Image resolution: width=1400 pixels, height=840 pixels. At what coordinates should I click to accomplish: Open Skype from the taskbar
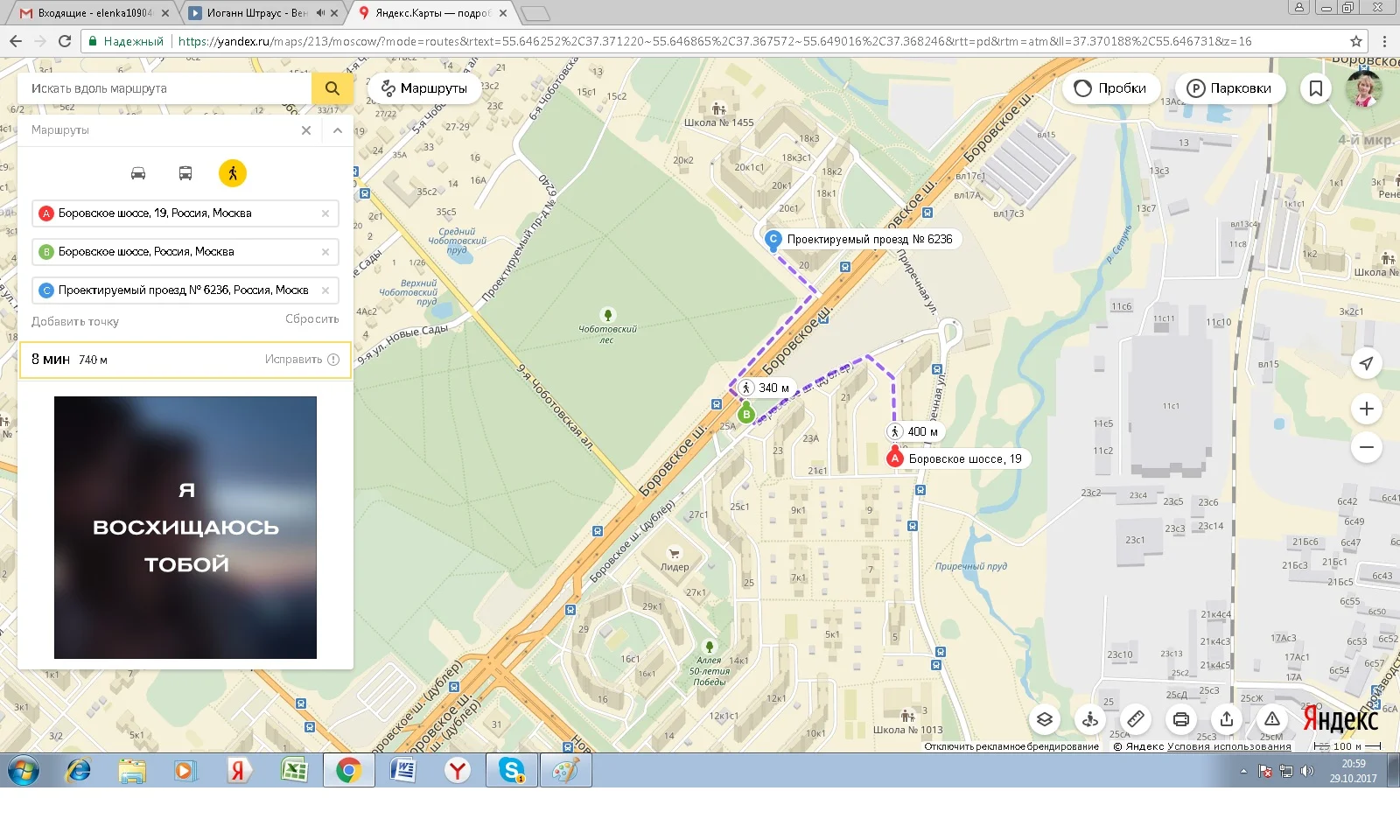tap(512, 771)
